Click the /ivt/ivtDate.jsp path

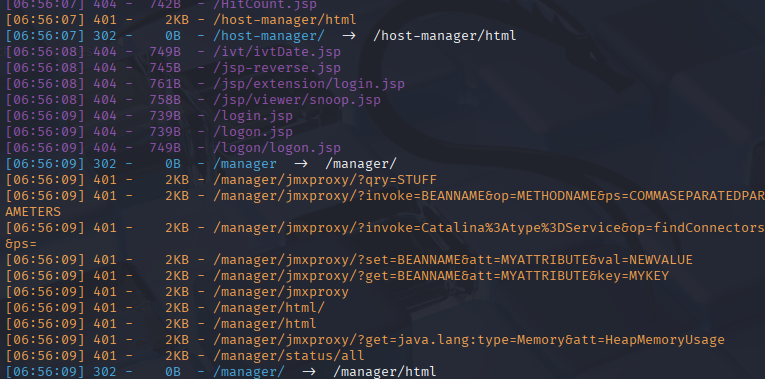277,52
